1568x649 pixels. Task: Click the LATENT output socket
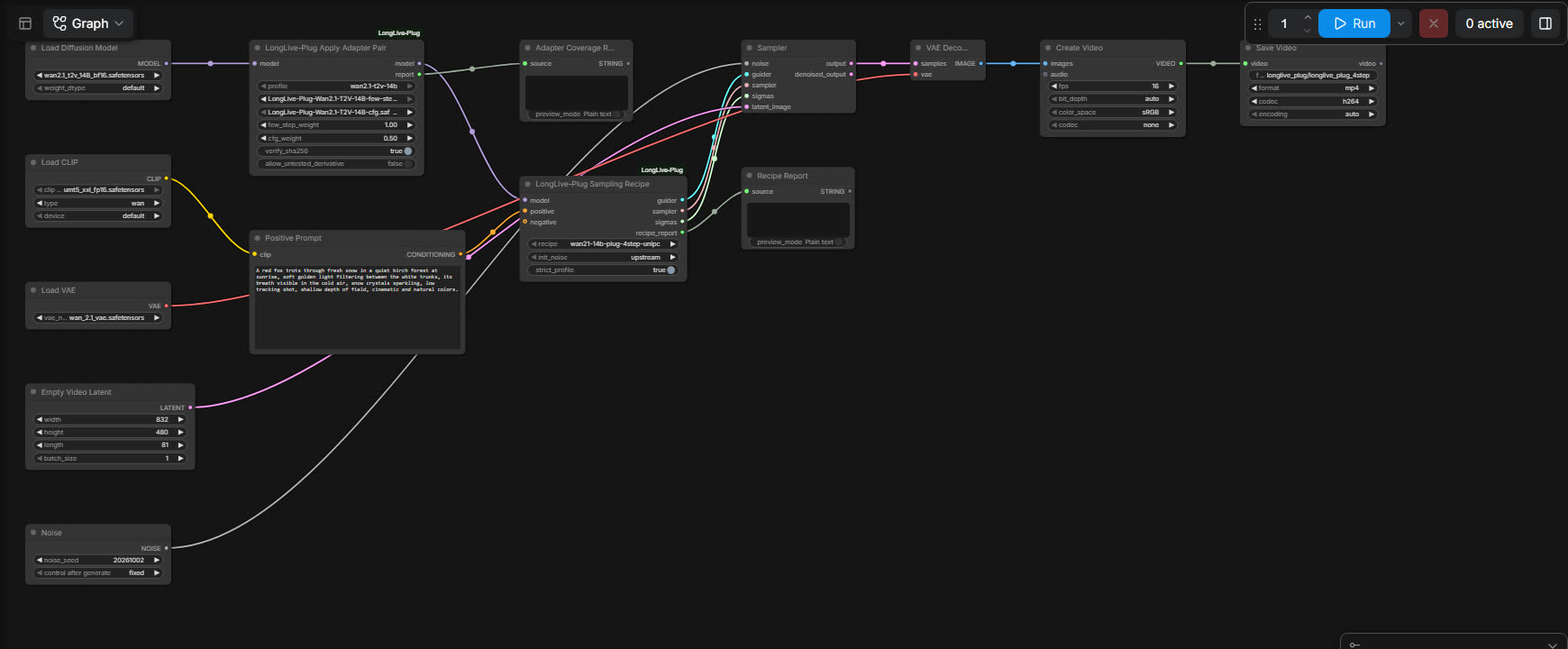coord(190,407)
